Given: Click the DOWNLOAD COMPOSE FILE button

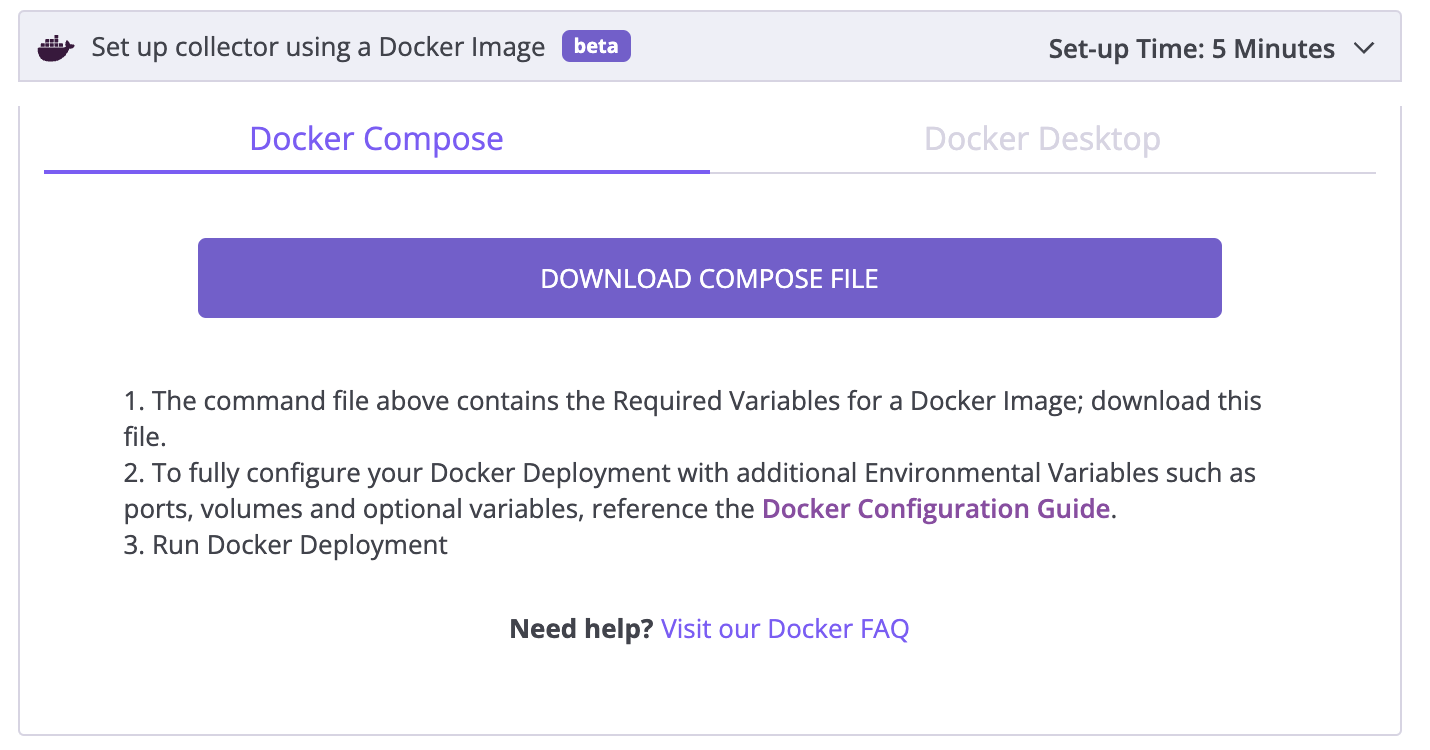Looking at the screenshot, I should click(709, 278).
